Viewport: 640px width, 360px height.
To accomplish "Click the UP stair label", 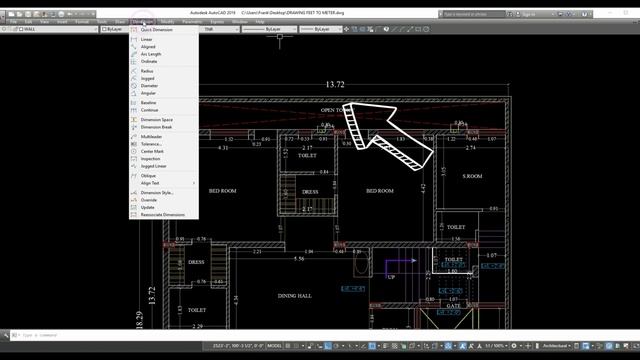I will pos(391,277).
